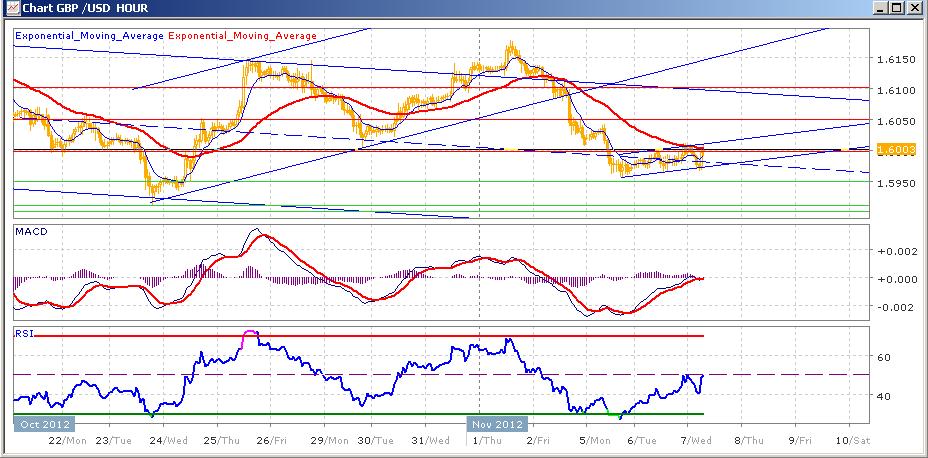The image size is (928, 458).
Task: Click the RSI 40 level label
Action: click(x=884, y=395)
